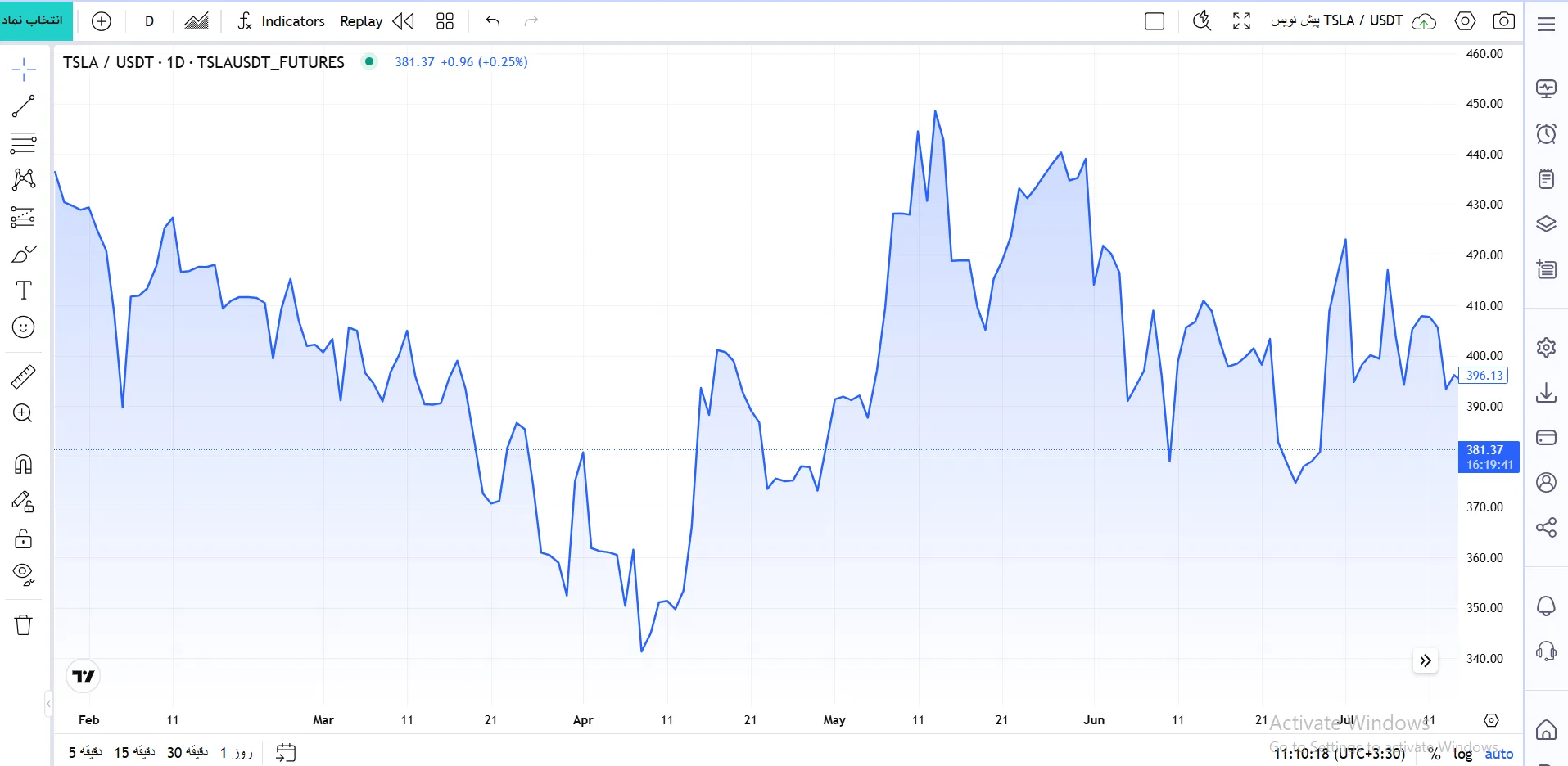Select the forecasting and projection tool
This screenshot has height=766, width=1568.
[24, 217]
